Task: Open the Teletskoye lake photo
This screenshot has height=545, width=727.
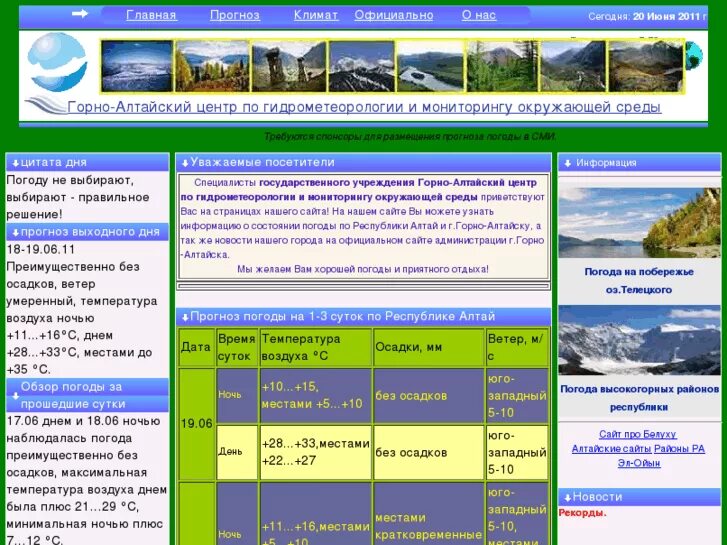Action: click(639, 223)
